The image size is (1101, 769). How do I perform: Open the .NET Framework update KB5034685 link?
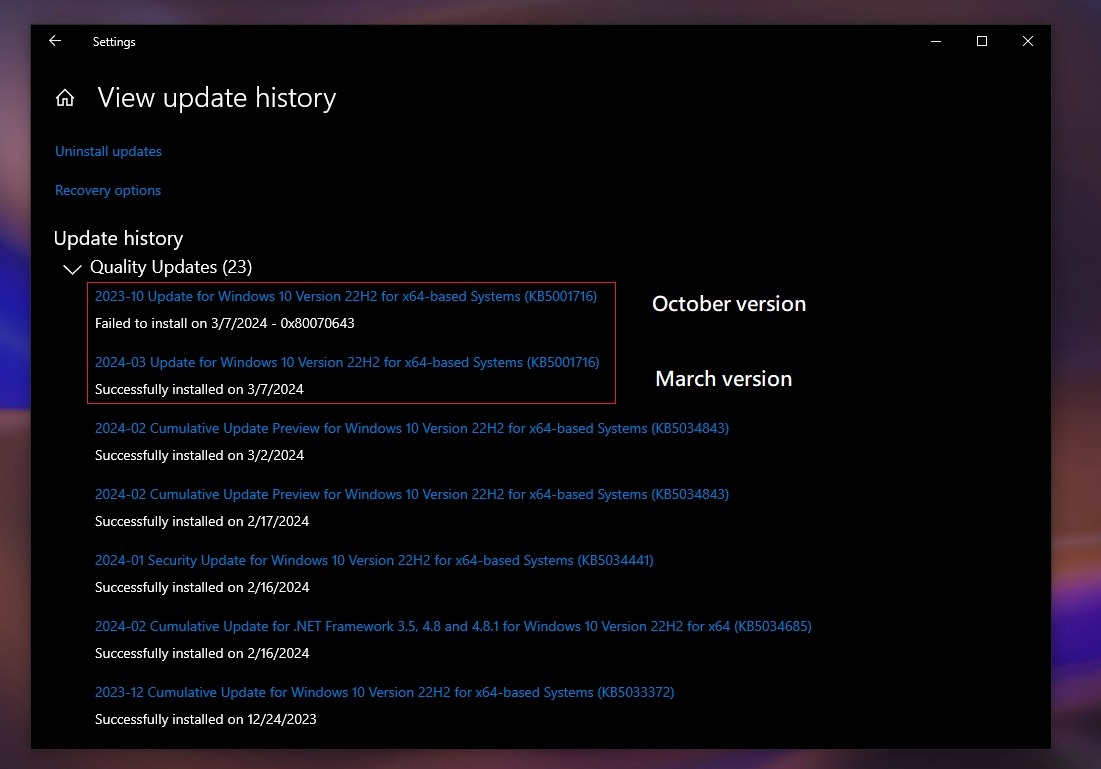(453, 626)
